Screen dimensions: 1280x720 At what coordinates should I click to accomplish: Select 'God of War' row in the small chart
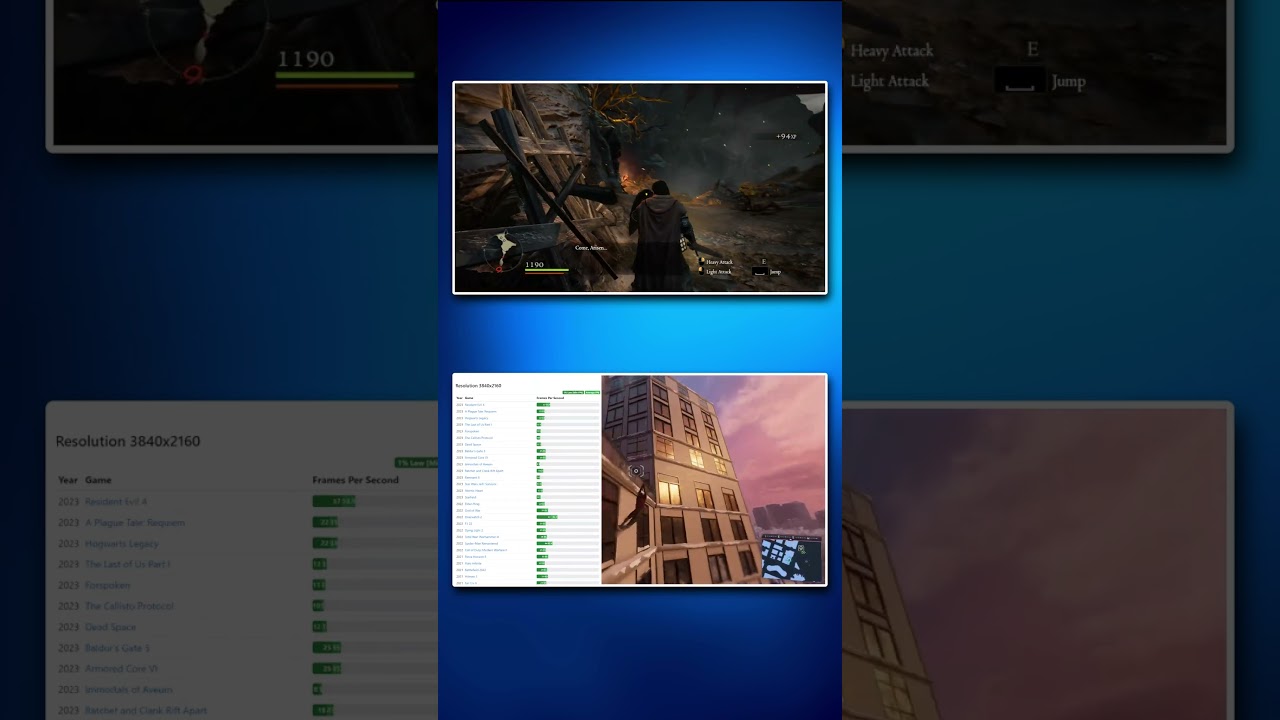click(x=527, y=510)
